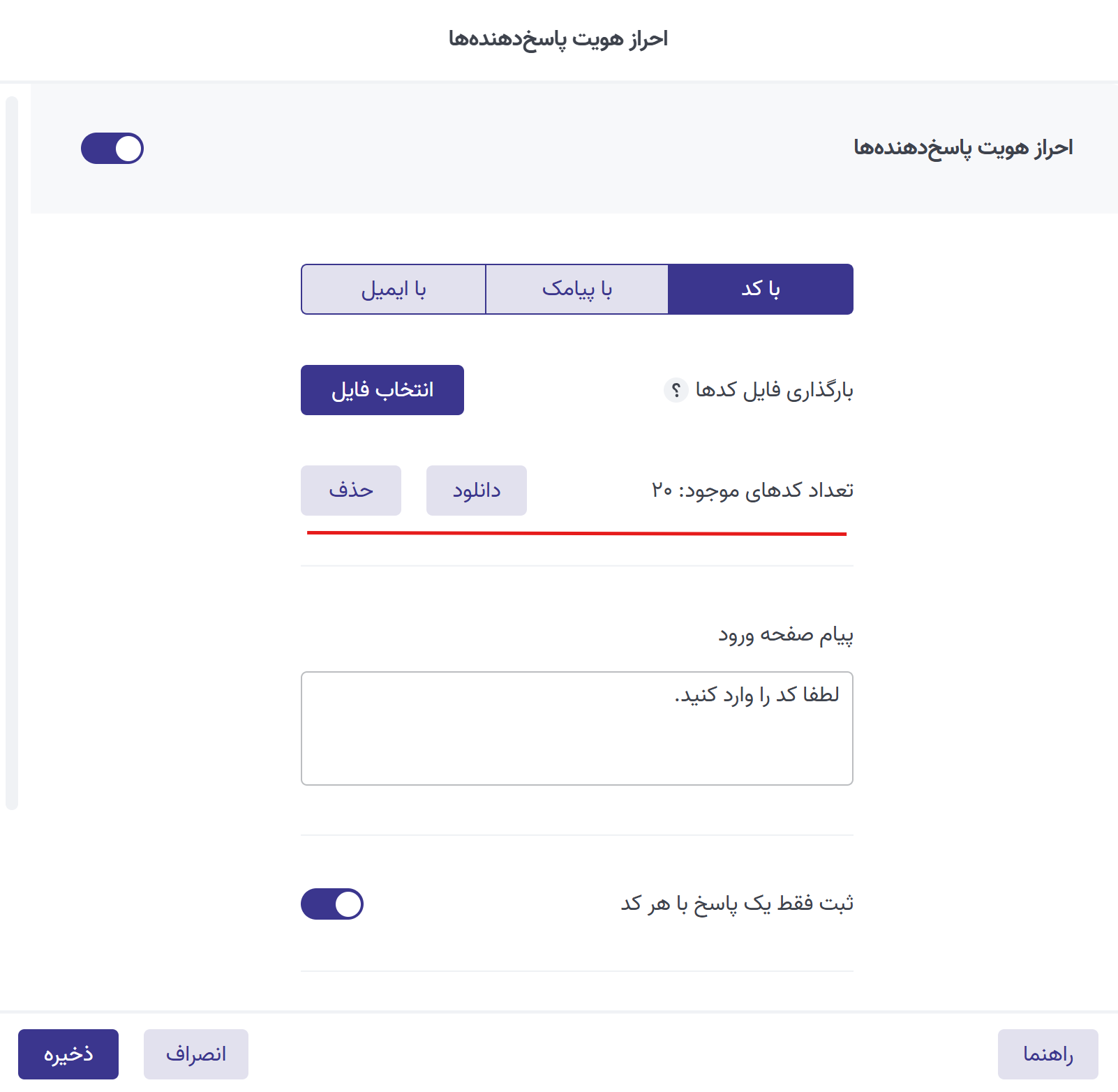Select the 'با کد' tab
This screenshot has height=1092, width=1118.
point(760,289)
